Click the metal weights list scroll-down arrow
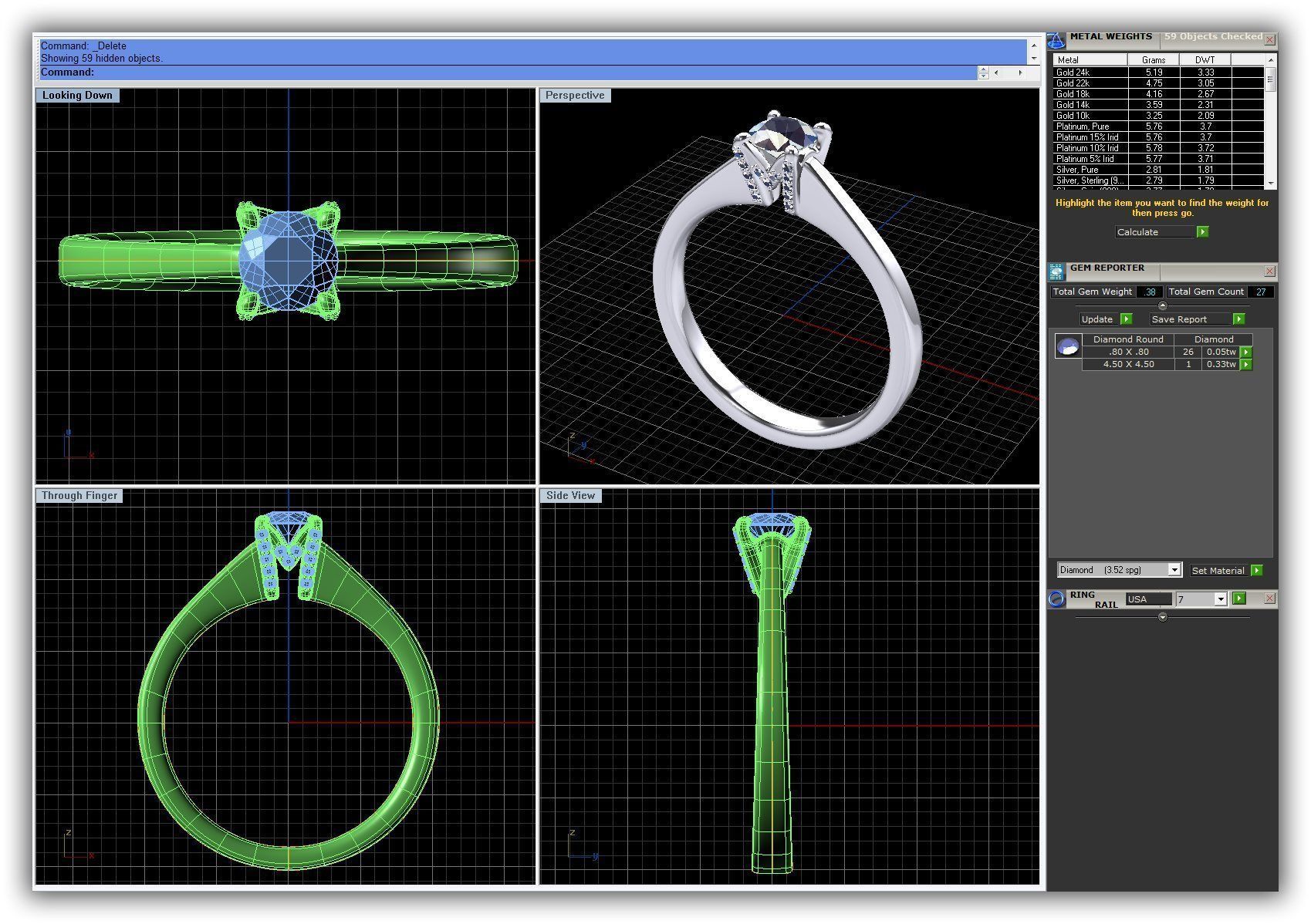This screenshot has height=924, width=1311. (1270, 184)
